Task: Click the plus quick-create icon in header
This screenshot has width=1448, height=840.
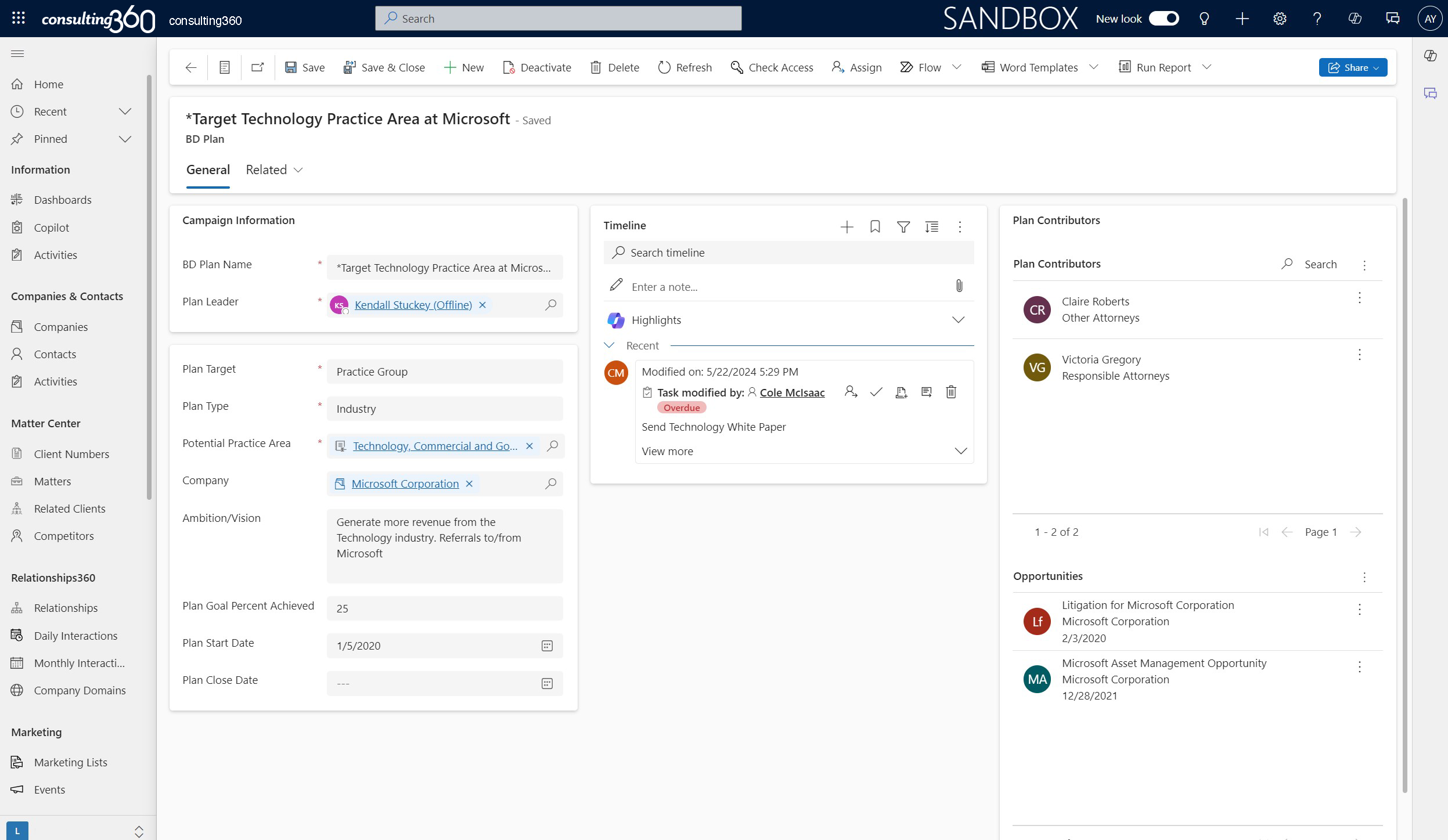Action: (x=1242, y=19)
